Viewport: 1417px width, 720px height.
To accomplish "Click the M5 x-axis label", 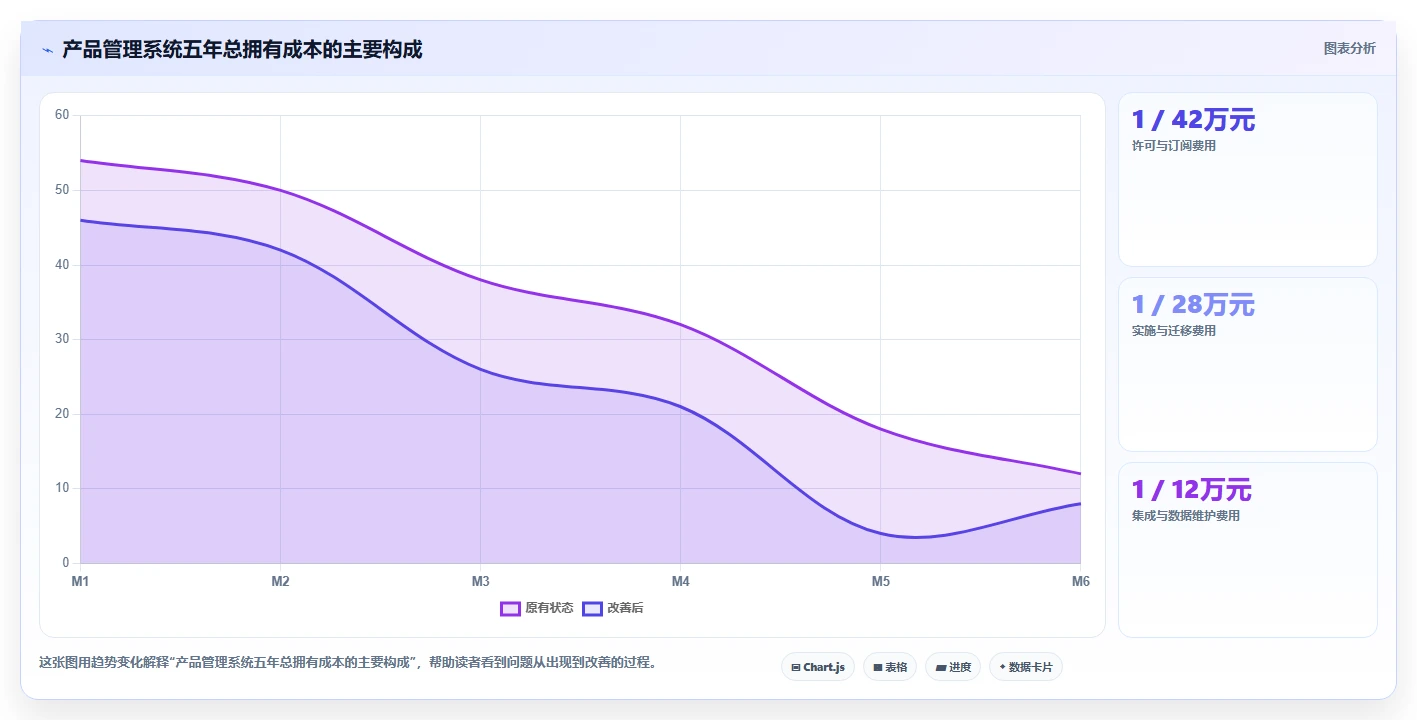I will click(880, 581).
